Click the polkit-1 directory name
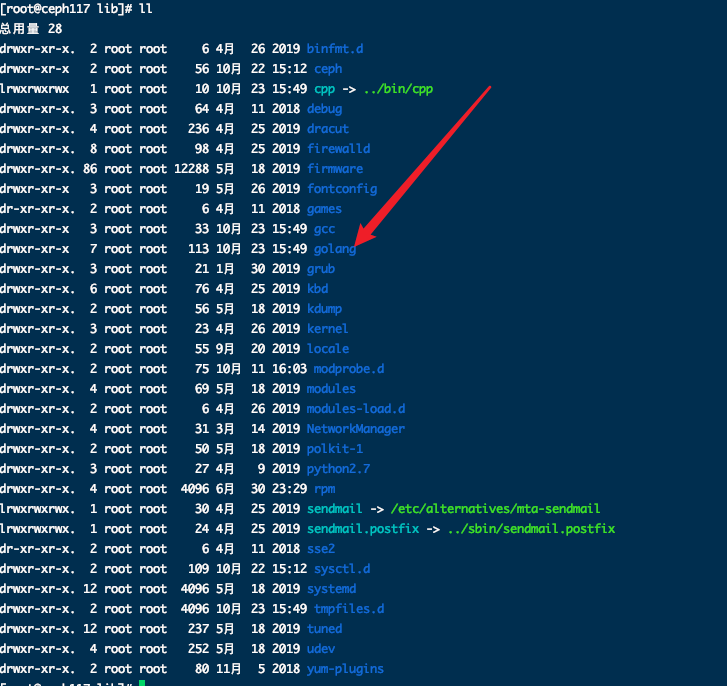 pos(335,448)
